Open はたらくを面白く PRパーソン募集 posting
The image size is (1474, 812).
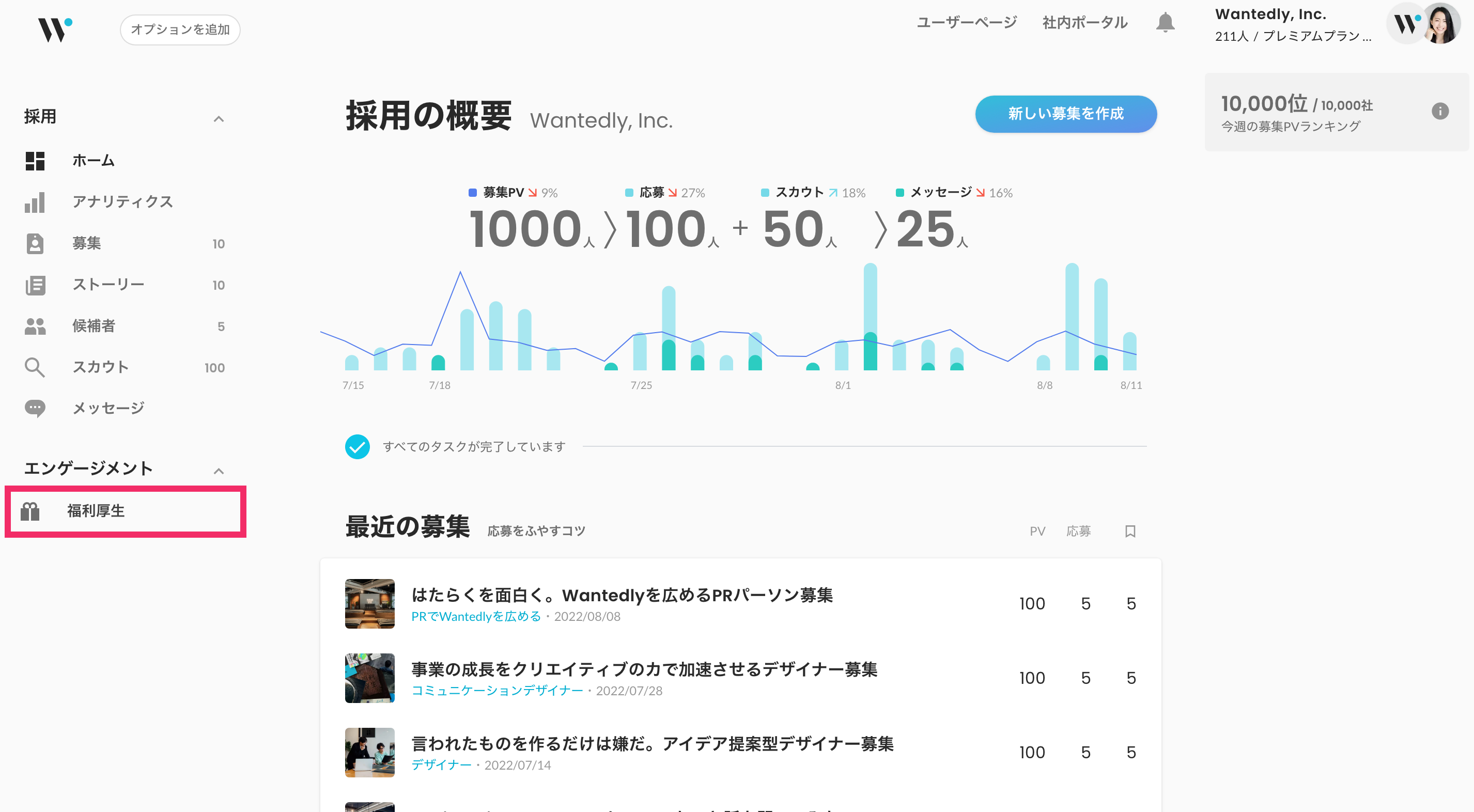622,595
